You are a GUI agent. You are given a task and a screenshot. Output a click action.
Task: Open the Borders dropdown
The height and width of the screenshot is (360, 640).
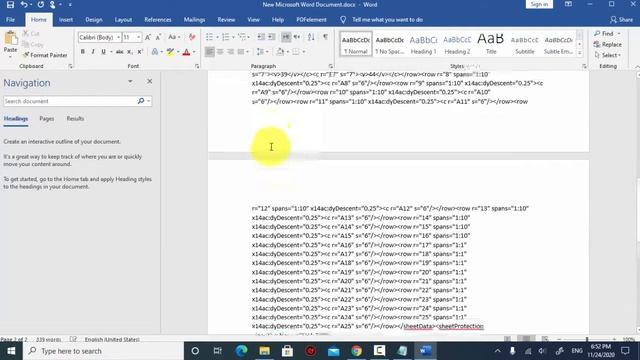[304, 52]
